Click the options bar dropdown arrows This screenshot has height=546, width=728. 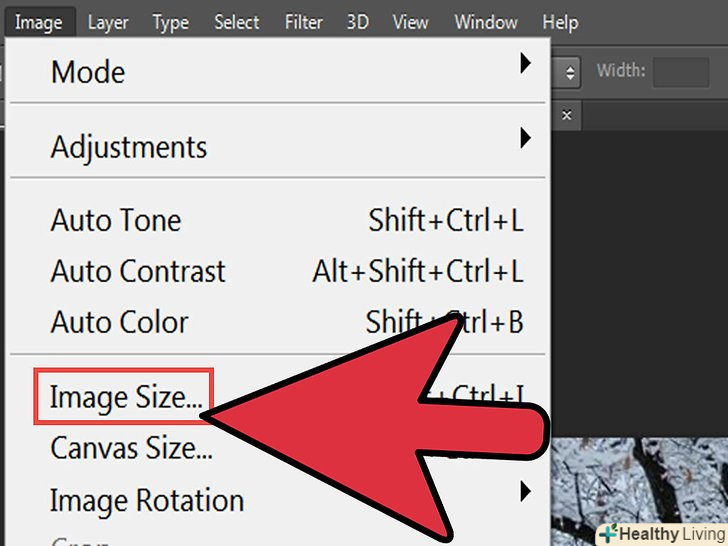click(x=571, y=72)
